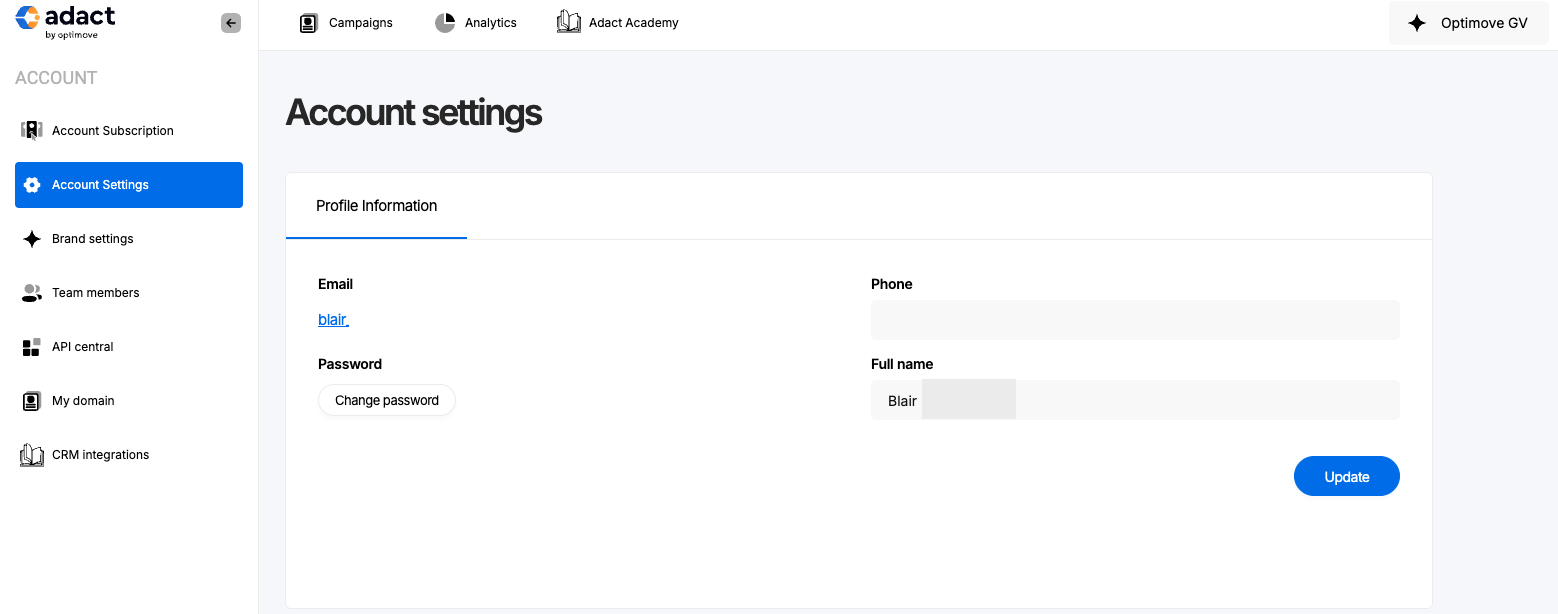Click the Full name input field

coord(1134,399)
